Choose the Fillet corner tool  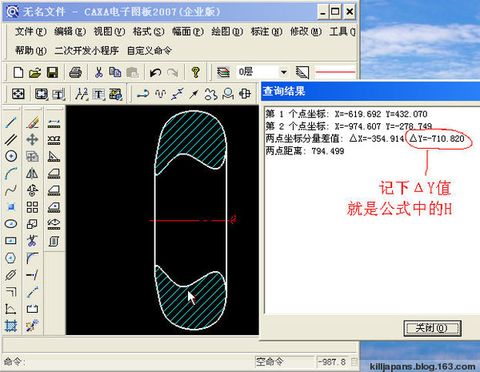pos(32,258)
